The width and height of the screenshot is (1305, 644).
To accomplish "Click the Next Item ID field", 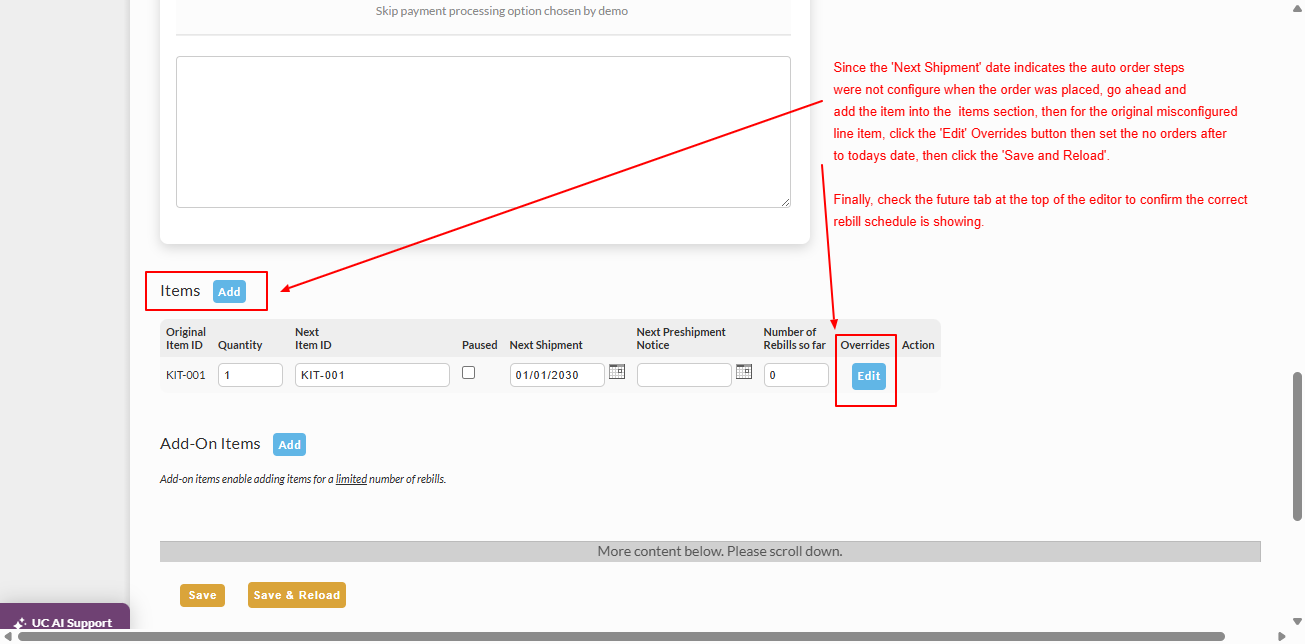I will (x=372, y=375).
